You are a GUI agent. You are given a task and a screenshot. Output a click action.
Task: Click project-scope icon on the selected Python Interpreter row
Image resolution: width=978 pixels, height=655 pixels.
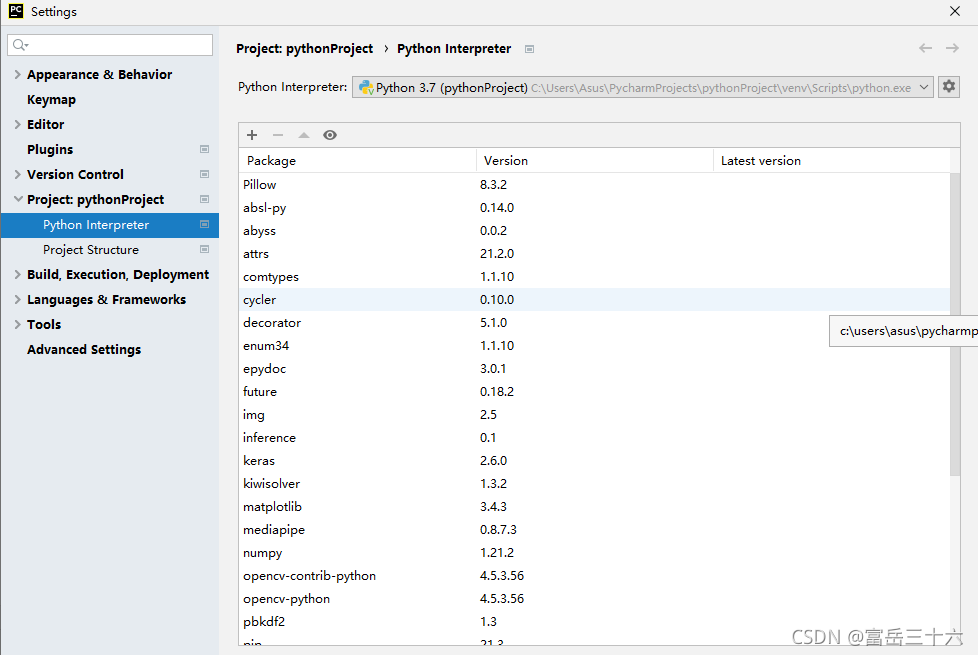204,224
